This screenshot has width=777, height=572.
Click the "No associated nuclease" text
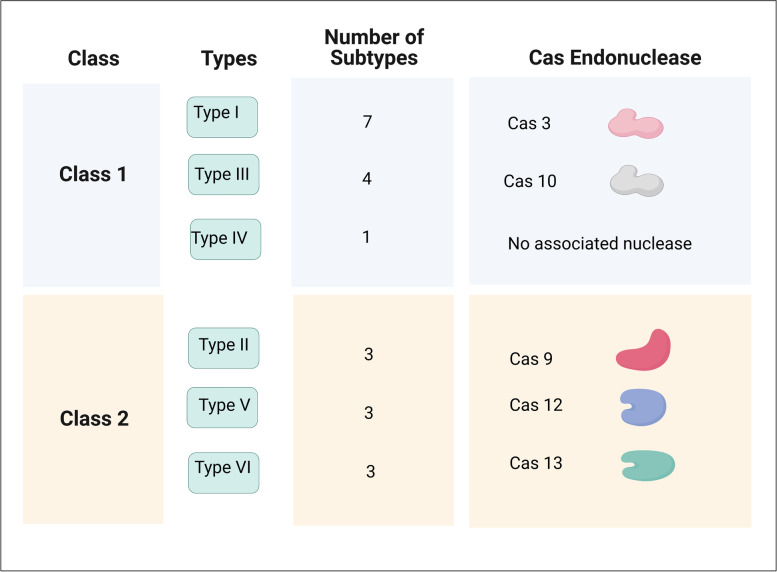tap(599, 243)
